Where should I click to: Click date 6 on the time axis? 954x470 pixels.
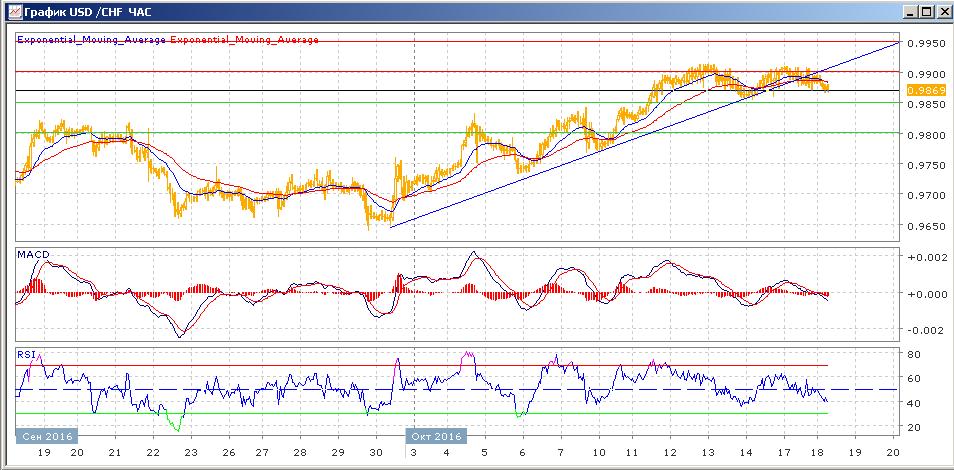523,453
